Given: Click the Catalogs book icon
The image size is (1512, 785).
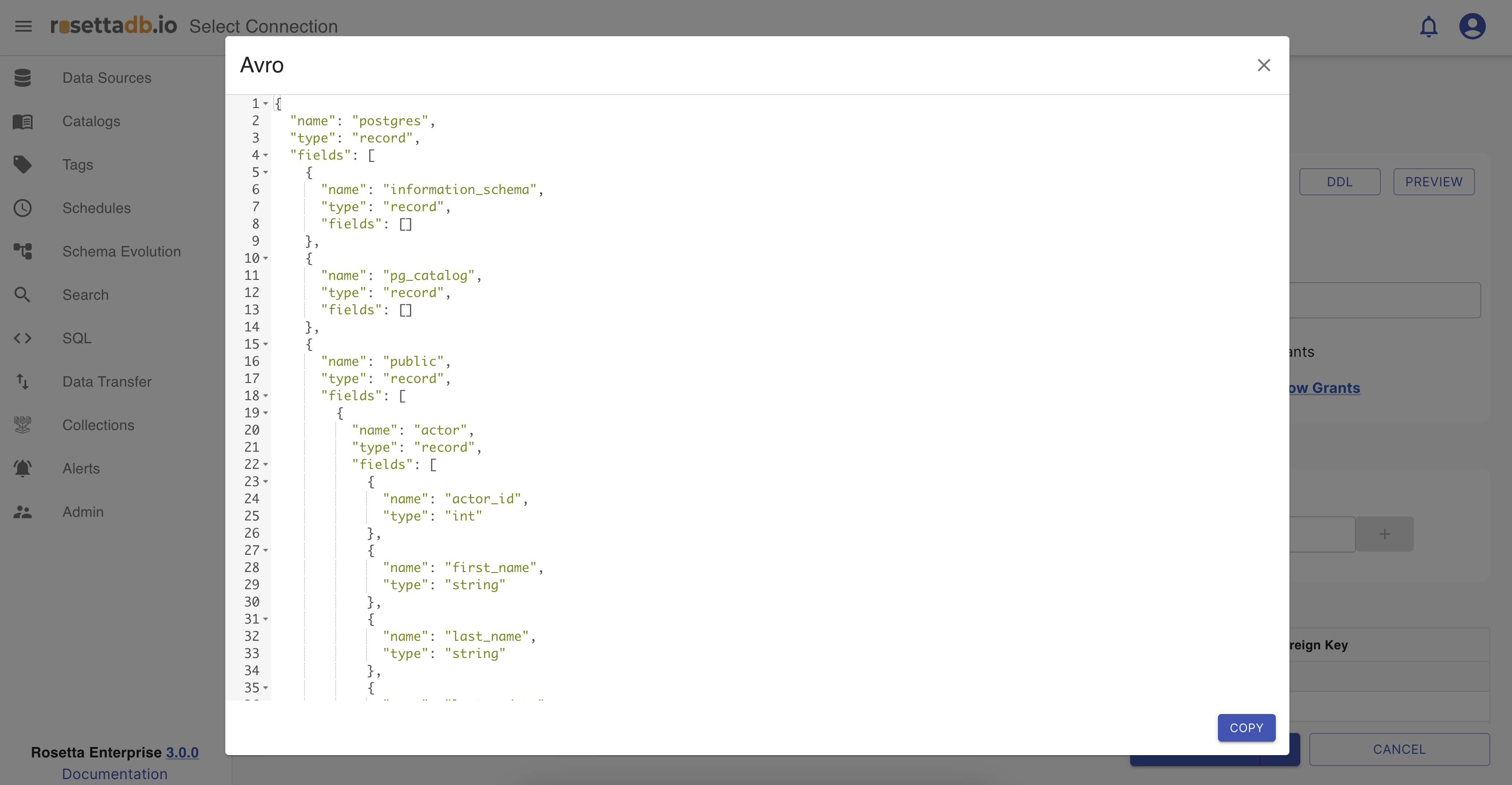Looking at the screenshot, I should [x=23, y=122].
